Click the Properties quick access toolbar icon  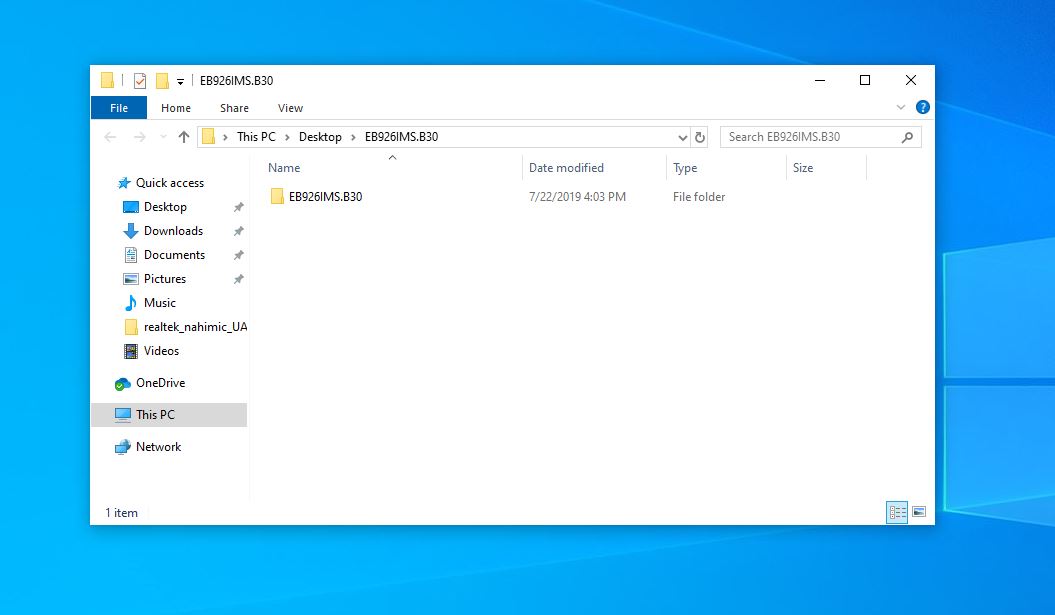point(140,81)
